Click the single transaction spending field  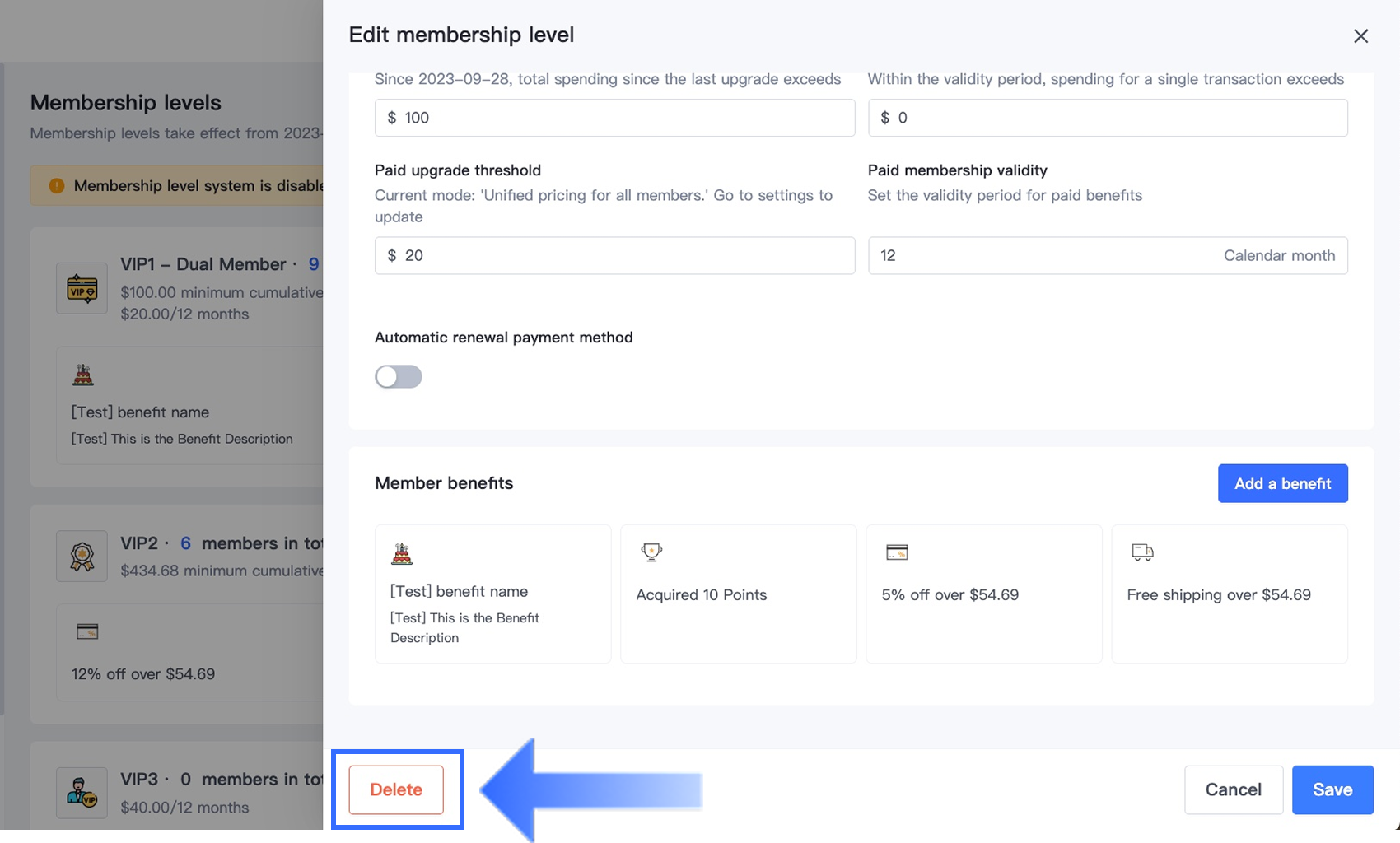1108,118
